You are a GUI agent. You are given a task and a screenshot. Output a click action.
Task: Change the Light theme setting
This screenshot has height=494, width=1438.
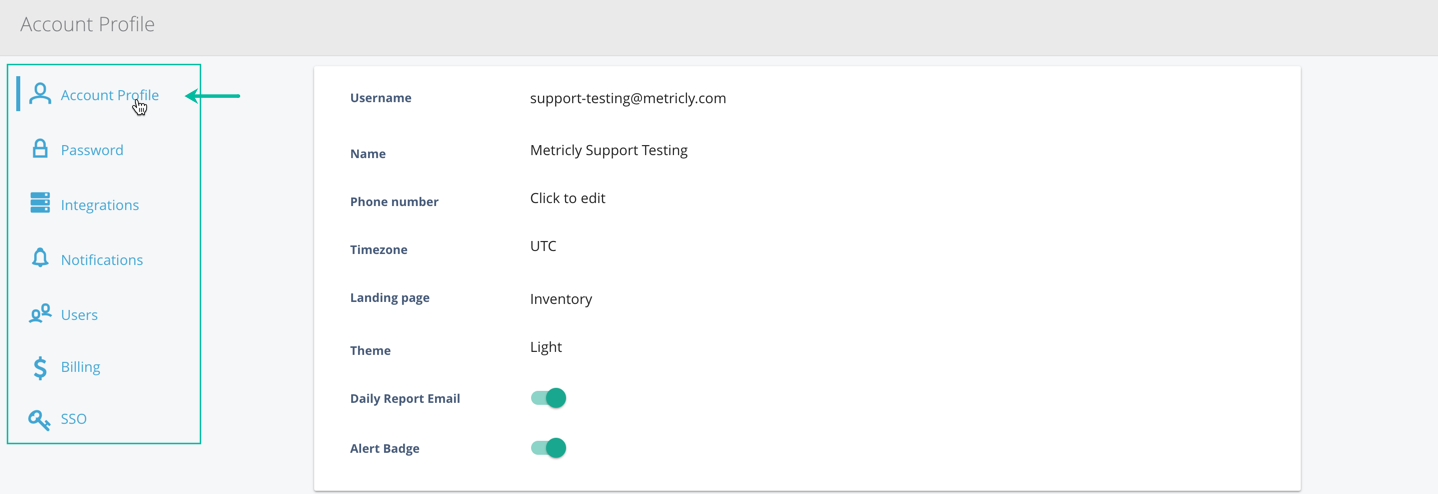point(546,347)
